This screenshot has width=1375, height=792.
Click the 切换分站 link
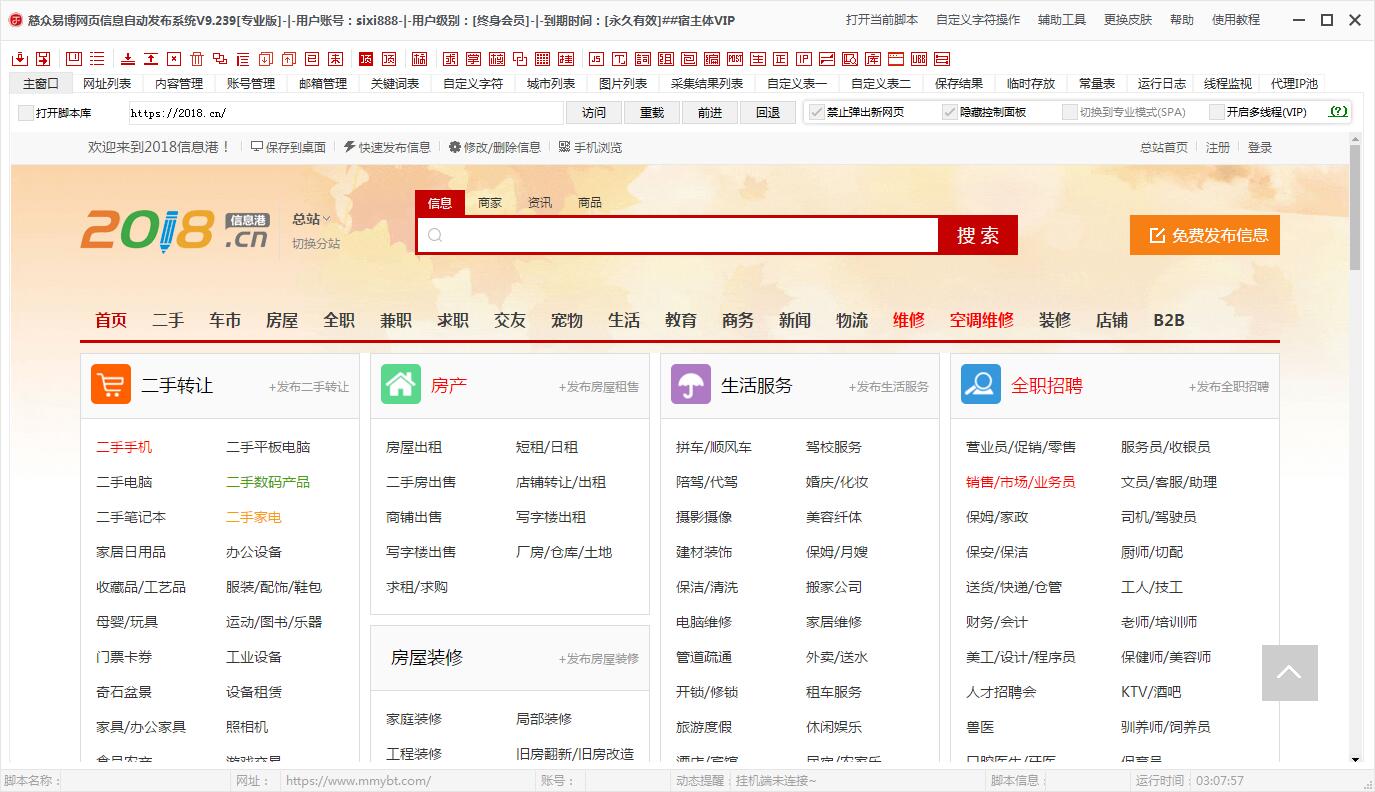[316, 243]
